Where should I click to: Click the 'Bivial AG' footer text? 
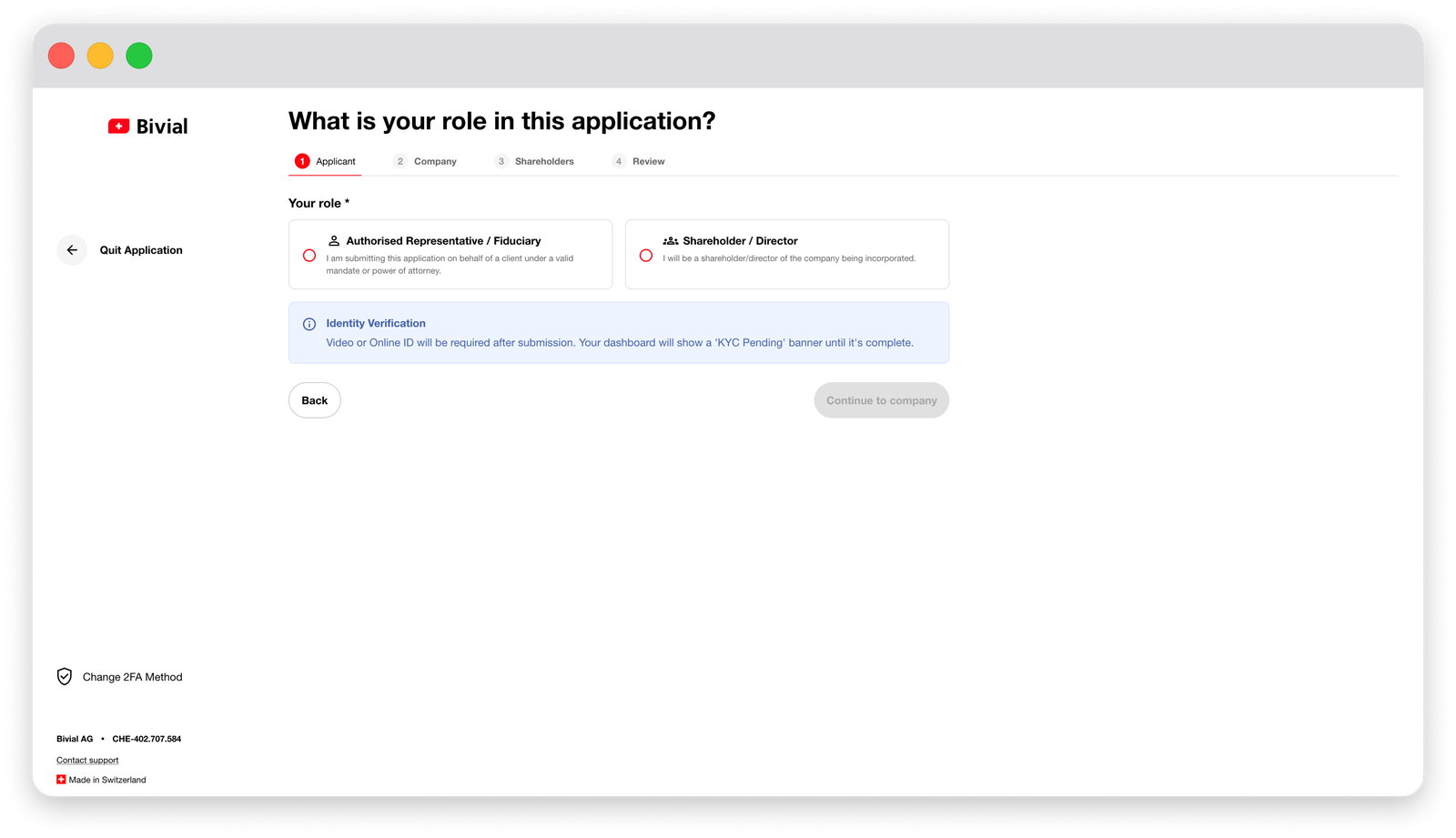75,739
